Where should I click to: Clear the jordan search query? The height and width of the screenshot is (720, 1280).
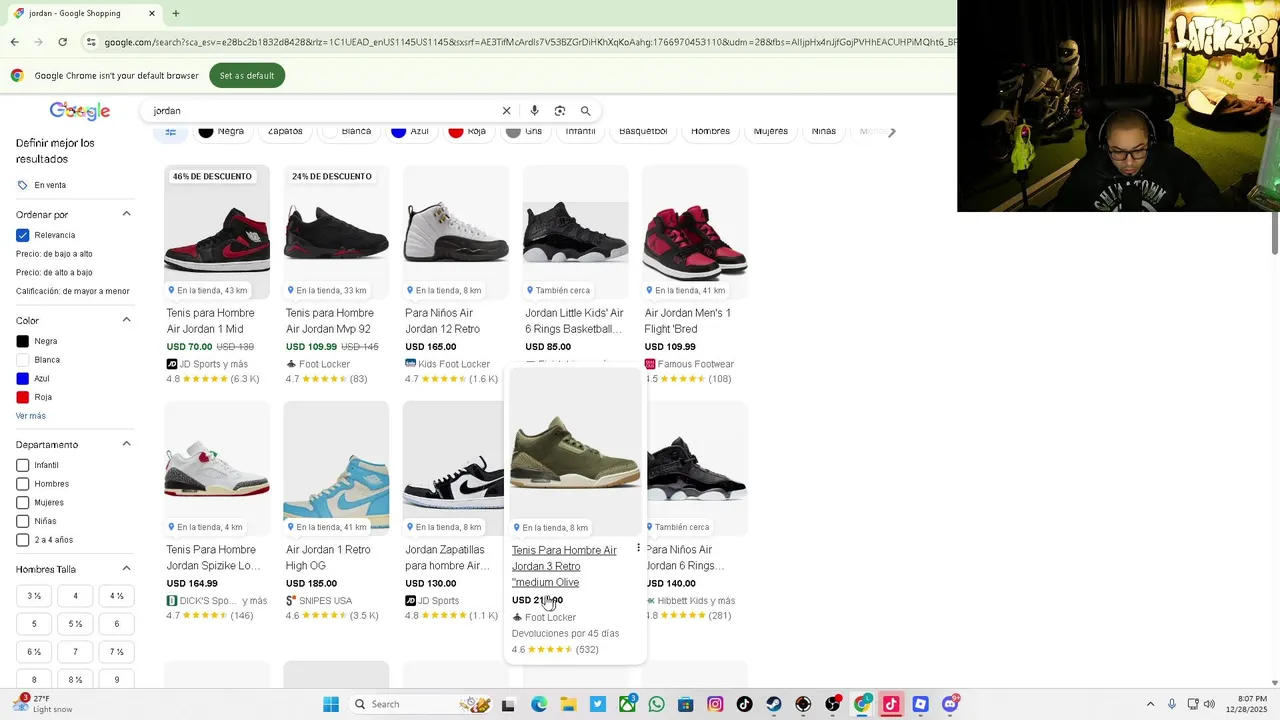point(506,111)
